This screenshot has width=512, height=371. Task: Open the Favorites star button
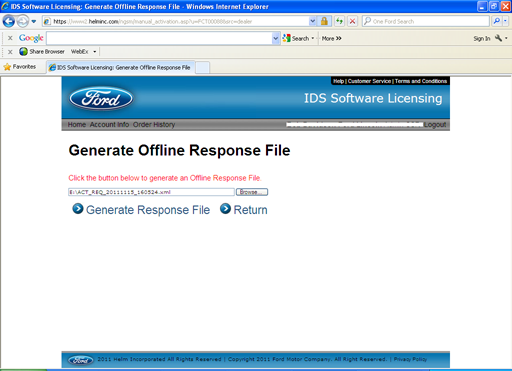tap(20, 67)
